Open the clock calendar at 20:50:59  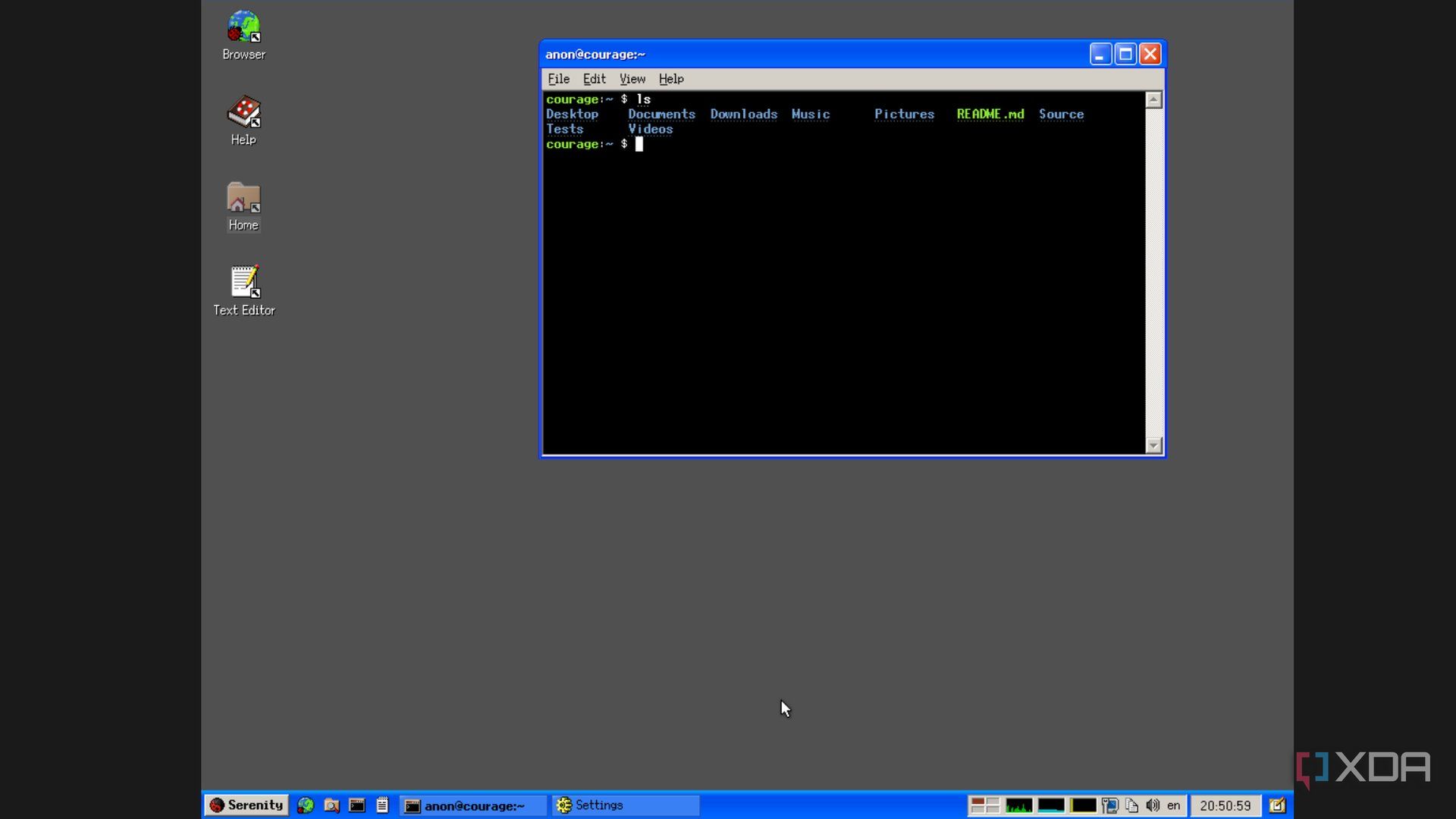1225,805
